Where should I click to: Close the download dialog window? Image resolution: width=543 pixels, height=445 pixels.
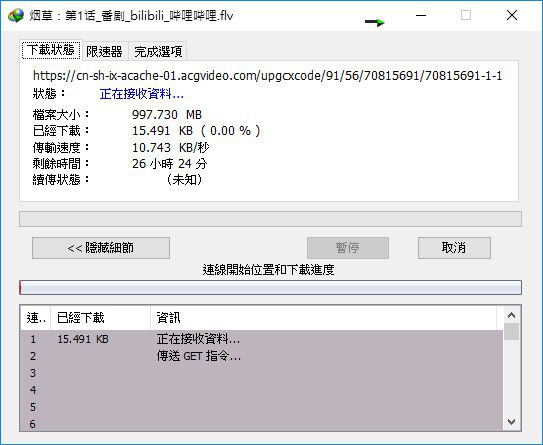(512, 15)
